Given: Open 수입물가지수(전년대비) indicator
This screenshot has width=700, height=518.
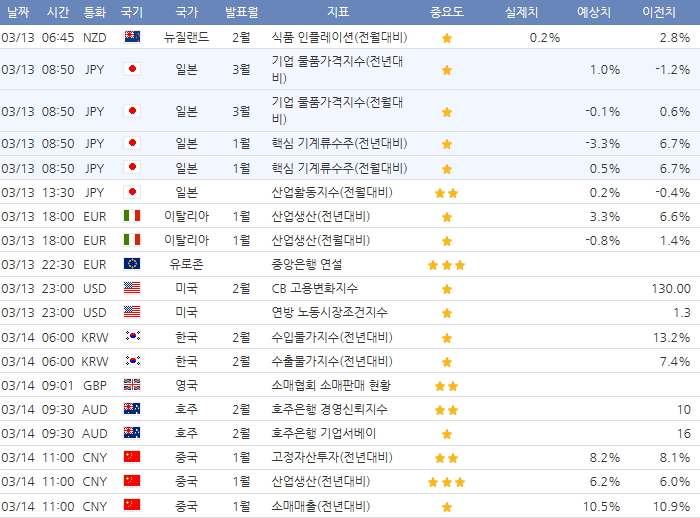Looking at the screenshot, I should 332,337.
